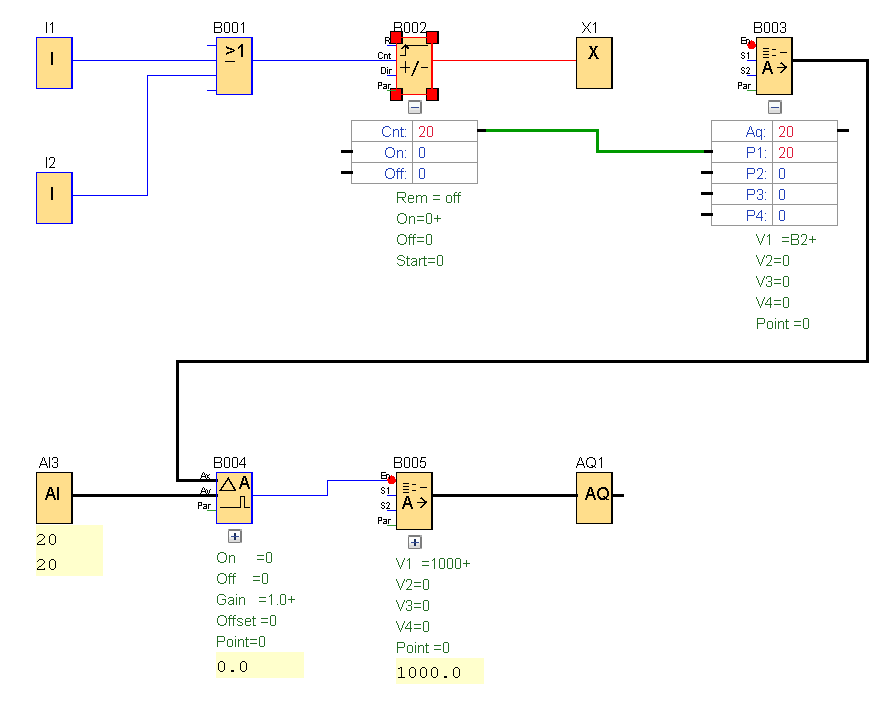Click the 'Rem = off' parameter text
The width and height of the screenshot is (883, 710).
(428, 198)
